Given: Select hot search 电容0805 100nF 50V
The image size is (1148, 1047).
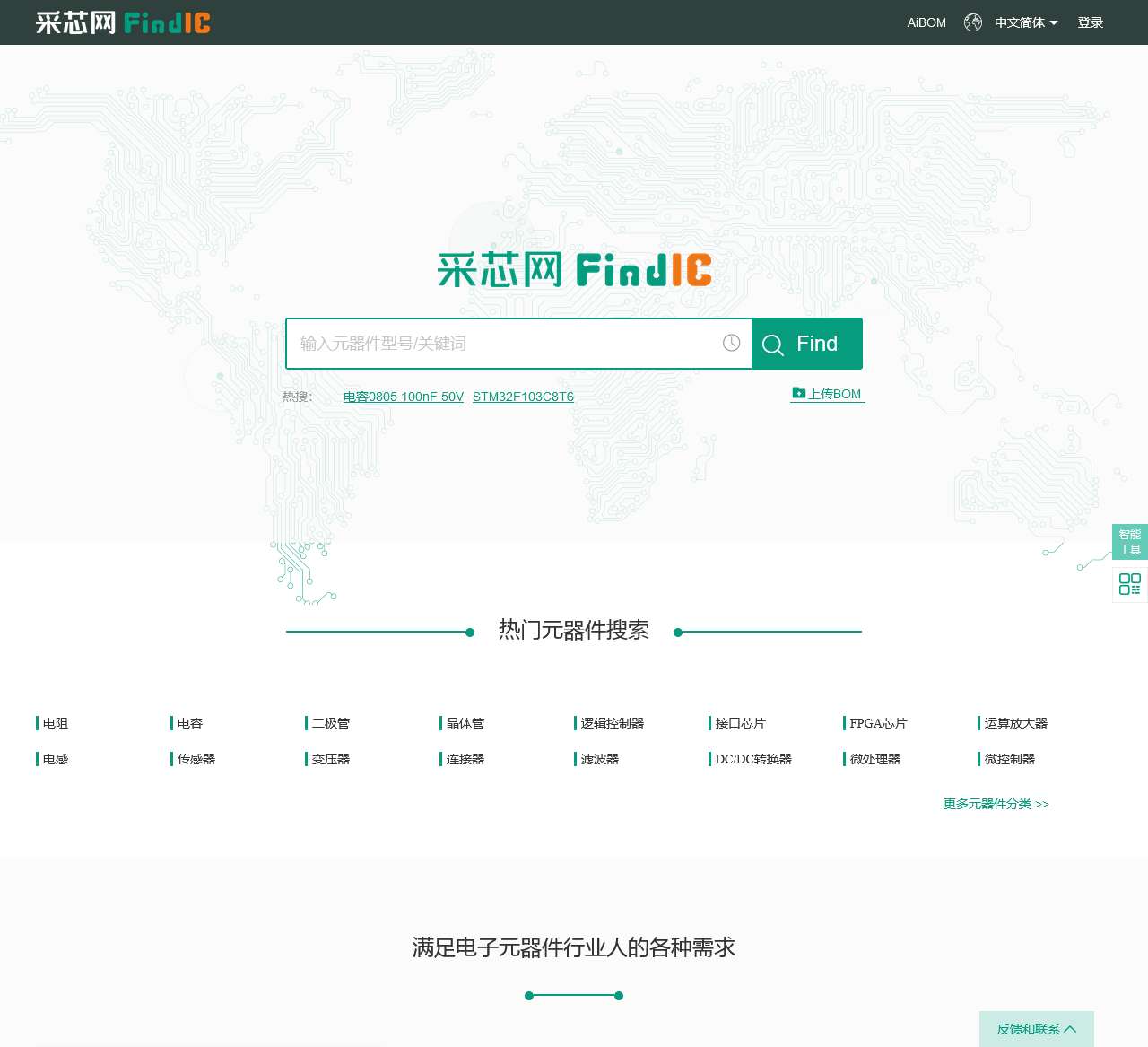Looking at the screenshot, I should click(403, 397).
